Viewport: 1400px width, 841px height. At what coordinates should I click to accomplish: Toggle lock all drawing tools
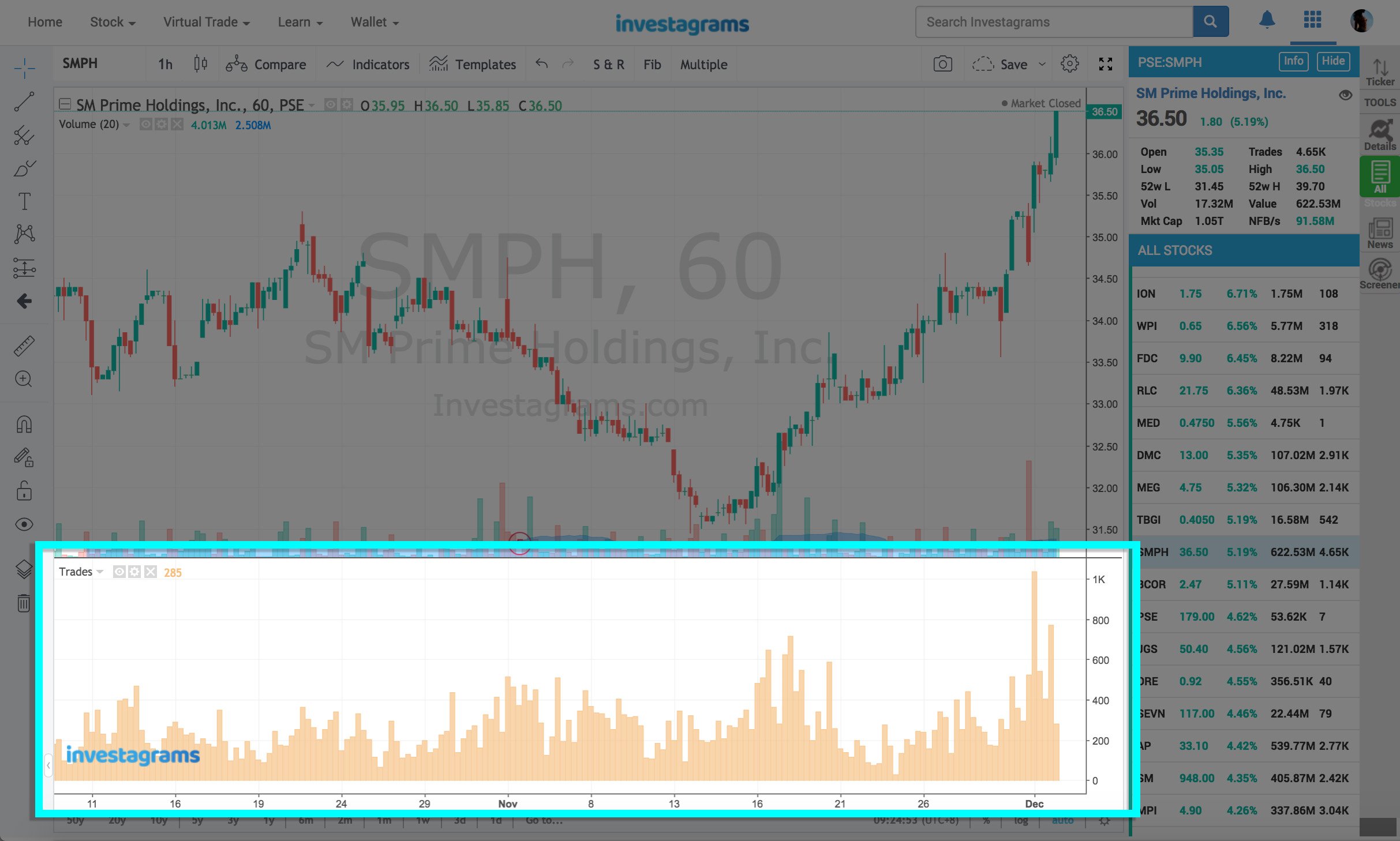coord(24,491)
